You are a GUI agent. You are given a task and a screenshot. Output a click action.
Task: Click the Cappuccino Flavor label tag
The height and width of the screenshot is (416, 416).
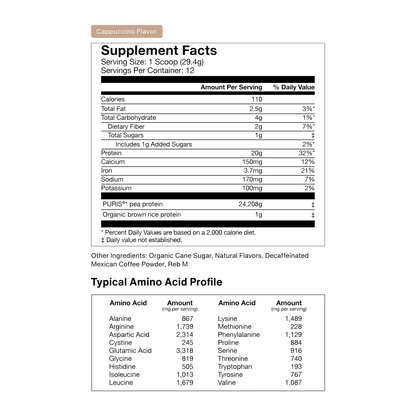click(x=127, y=31)
